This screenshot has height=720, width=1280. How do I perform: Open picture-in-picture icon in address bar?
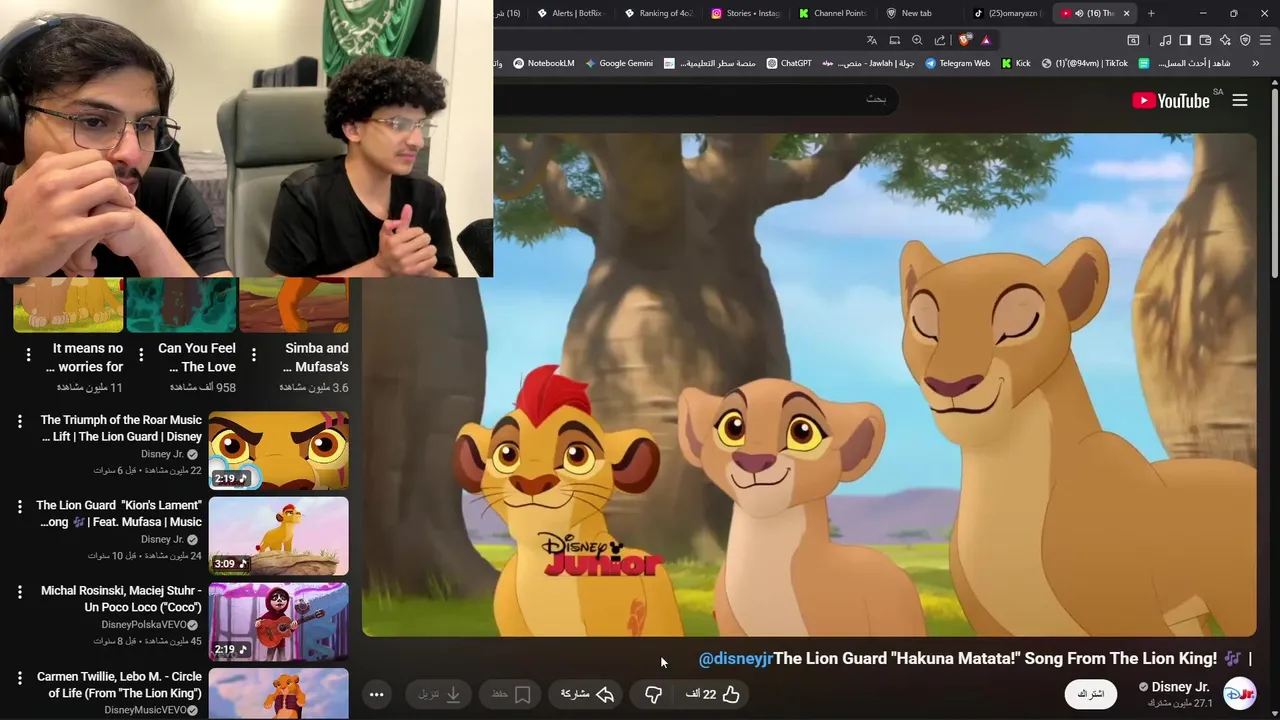tap(895, 40)
